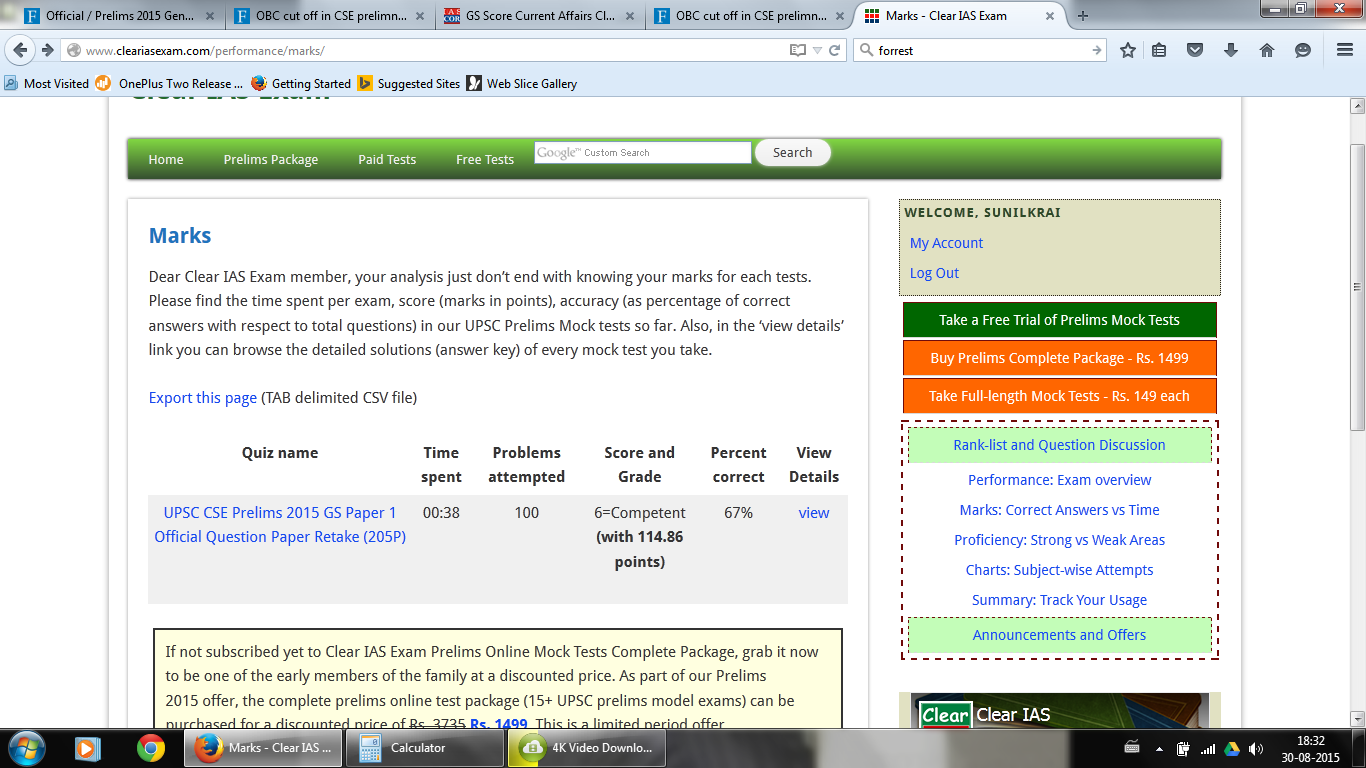Open 'Charts: Subject-wise Attempts'
The height and width of the screenshot is (768, 1366).
[1059, 570]
